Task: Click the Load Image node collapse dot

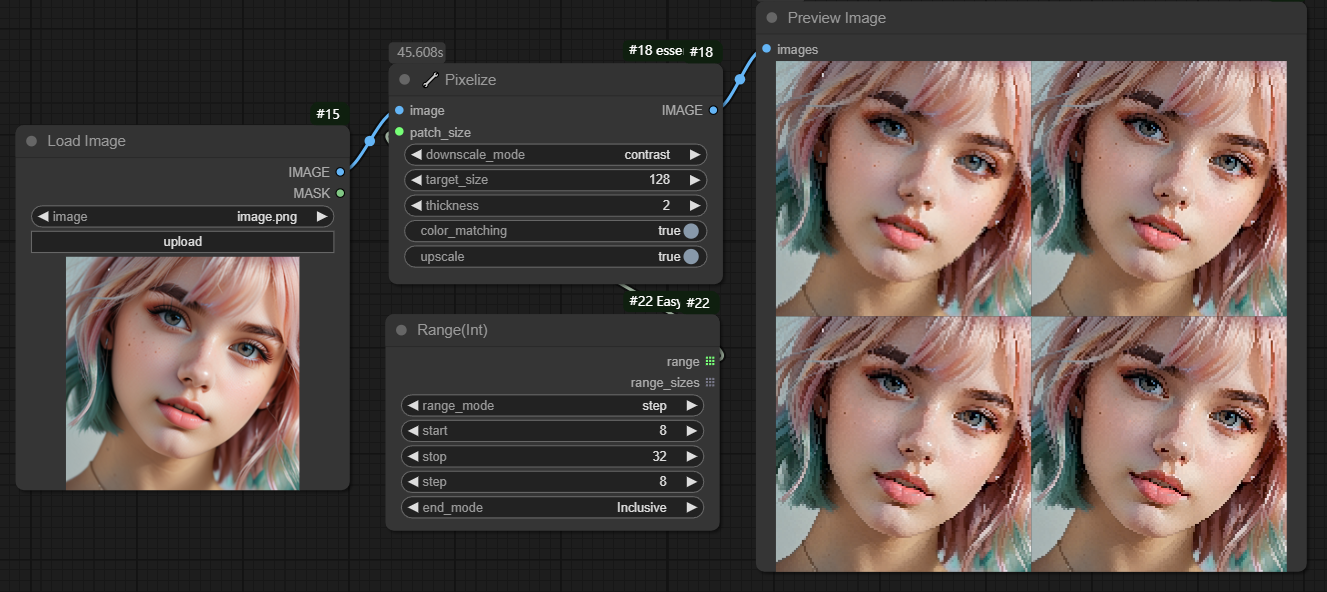Action: (32, 141)
